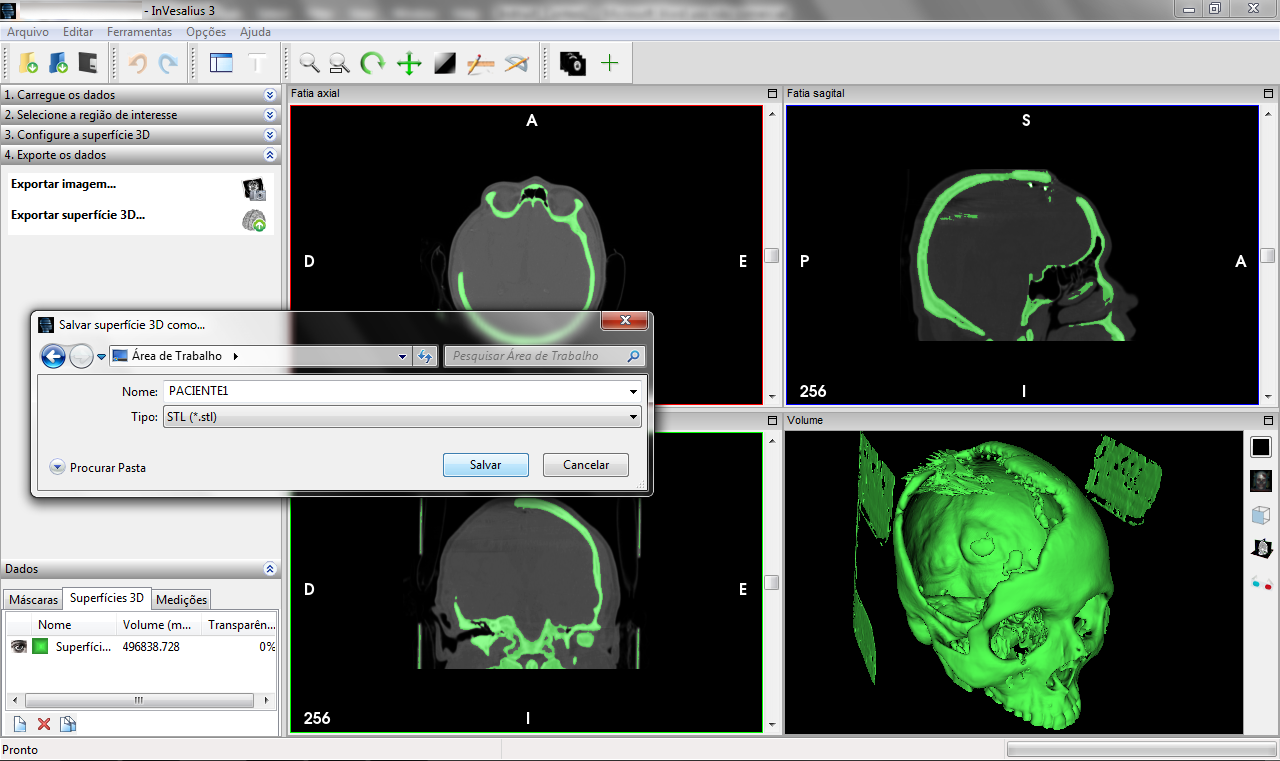The height and width of the screenshot is (761, 1280).
Task: Select the slice scroll tool icon
Action: click(573, 64)
